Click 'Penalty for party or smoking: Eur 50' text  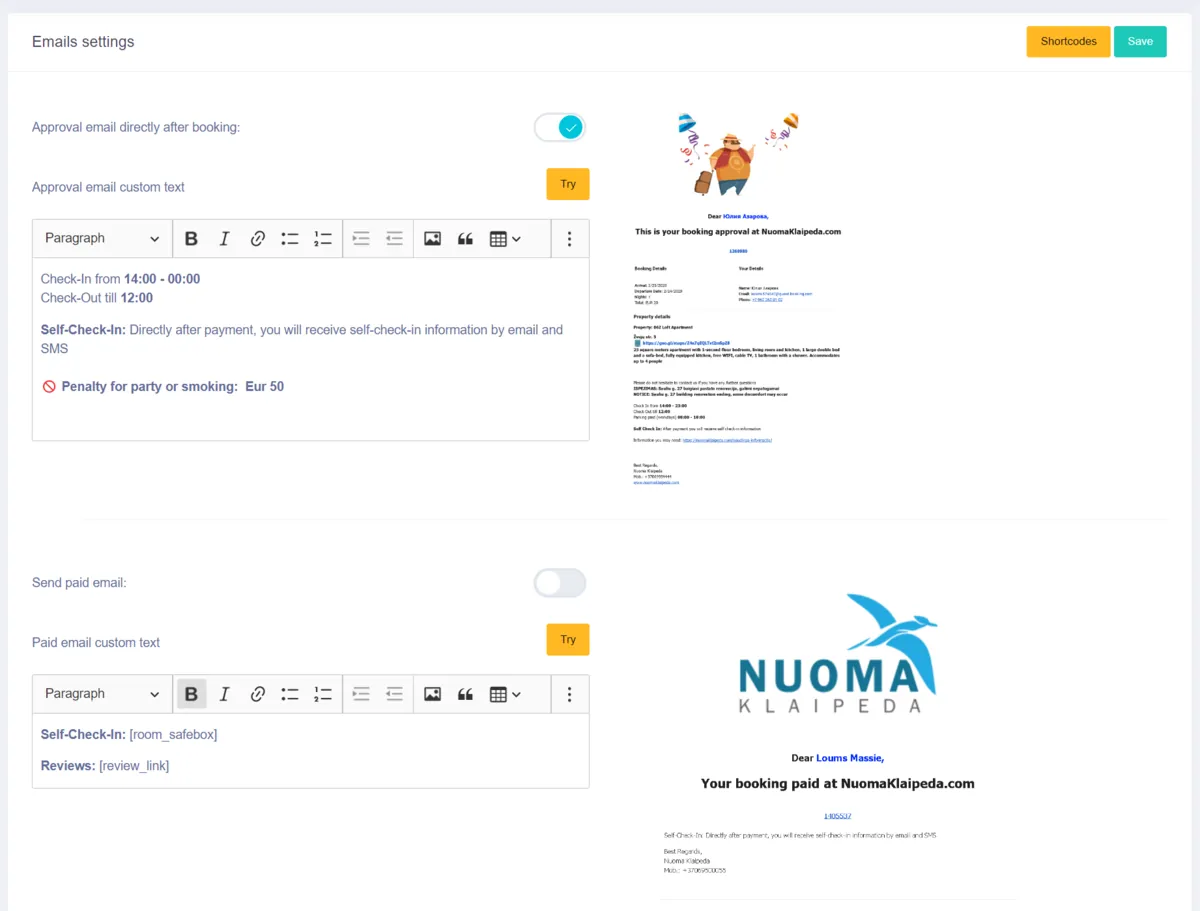pyautogui.click(x=172, y=387)
